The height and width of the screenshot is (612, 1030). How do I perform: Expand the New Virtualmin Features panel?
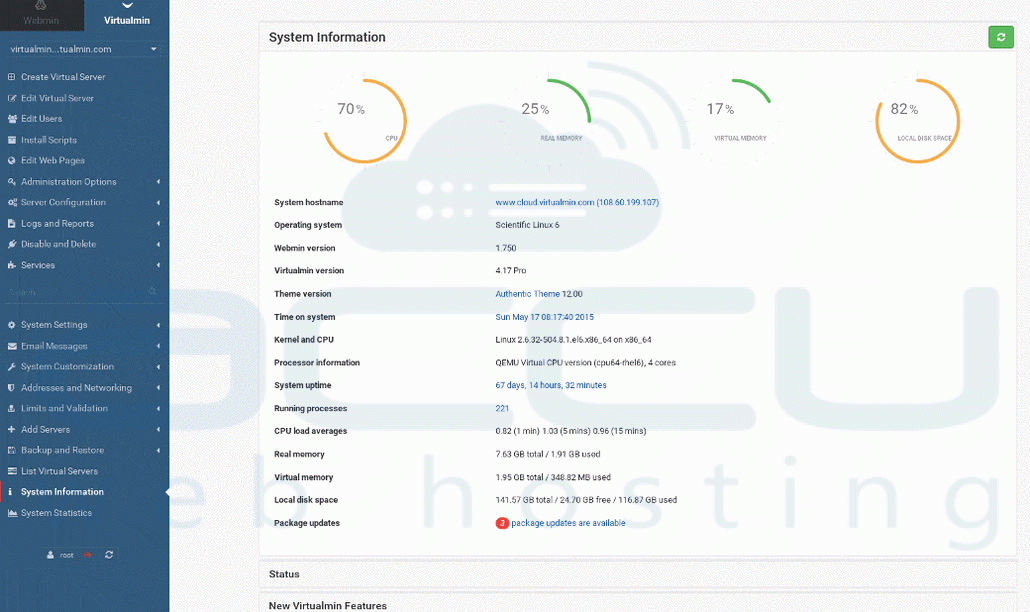coord(637,604)
